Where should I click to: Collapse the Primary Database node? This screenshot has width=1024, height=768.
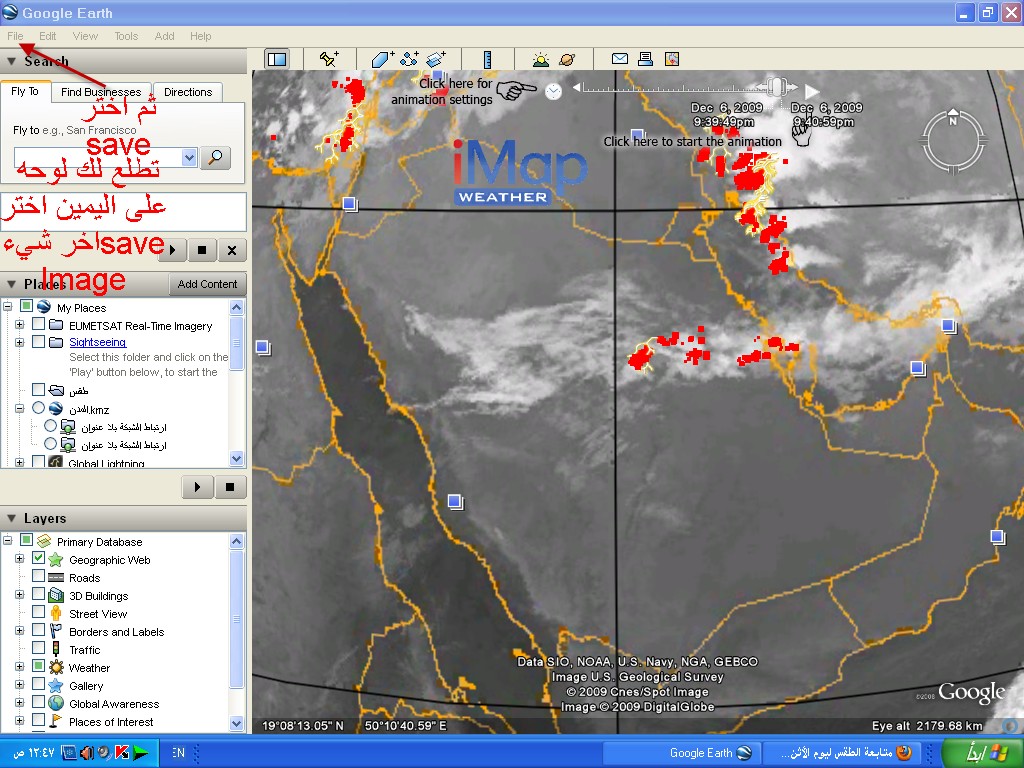[x=8, y=540]
